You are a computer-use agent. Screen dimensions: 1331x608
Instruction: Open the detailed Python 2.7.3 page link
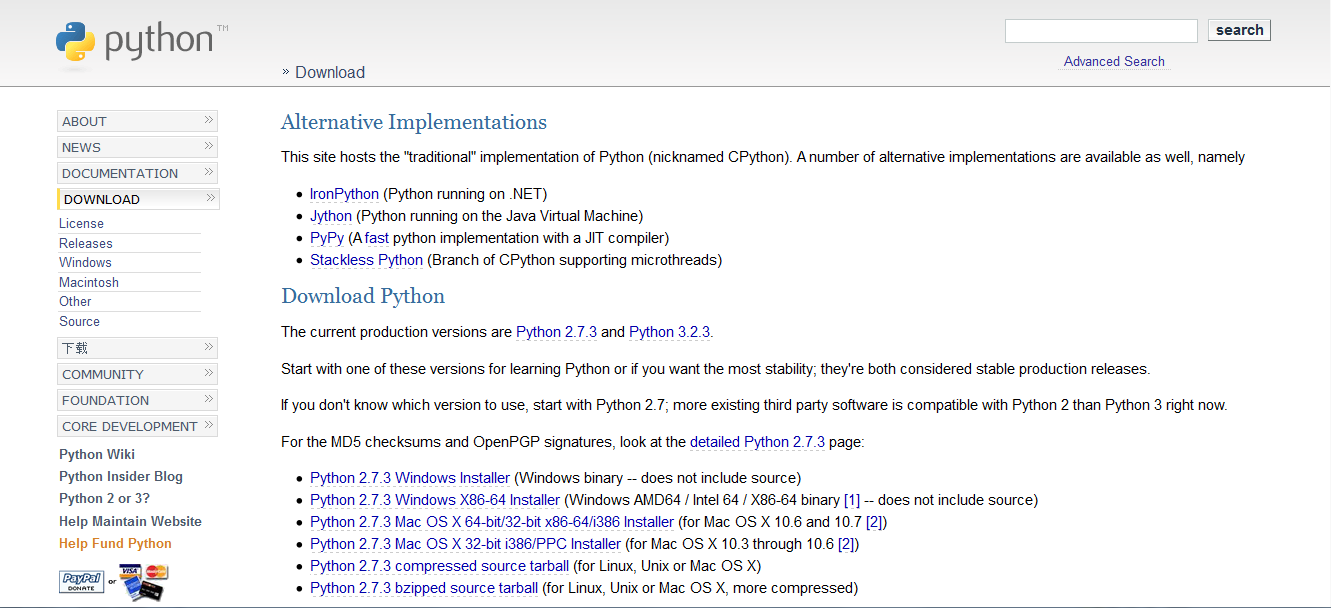point(757,442)
